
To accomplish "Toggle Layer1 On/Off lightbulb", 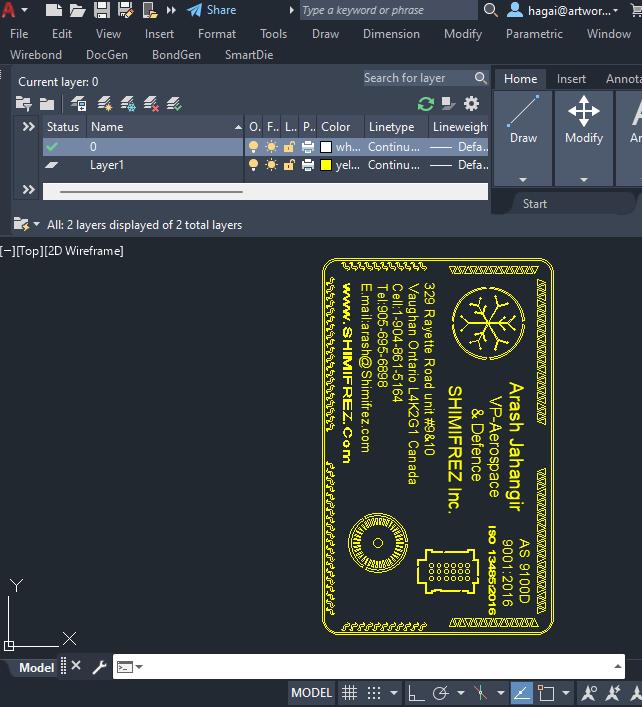I will pos(254,165).
